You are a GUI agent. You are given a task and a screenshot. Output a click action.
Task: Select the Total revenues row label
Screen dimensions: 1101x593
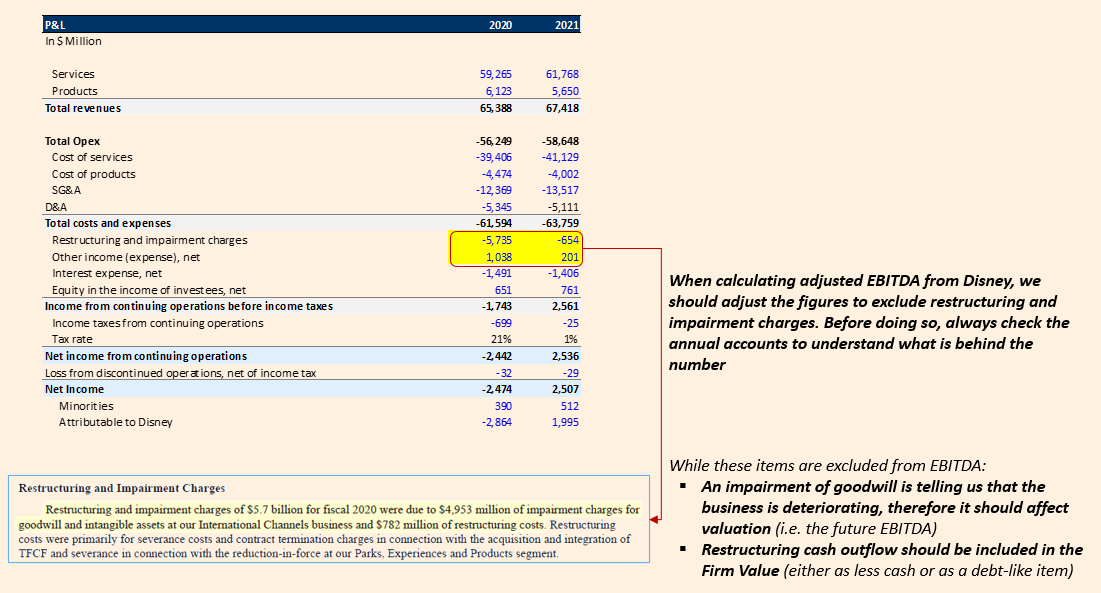click(80, 108)
